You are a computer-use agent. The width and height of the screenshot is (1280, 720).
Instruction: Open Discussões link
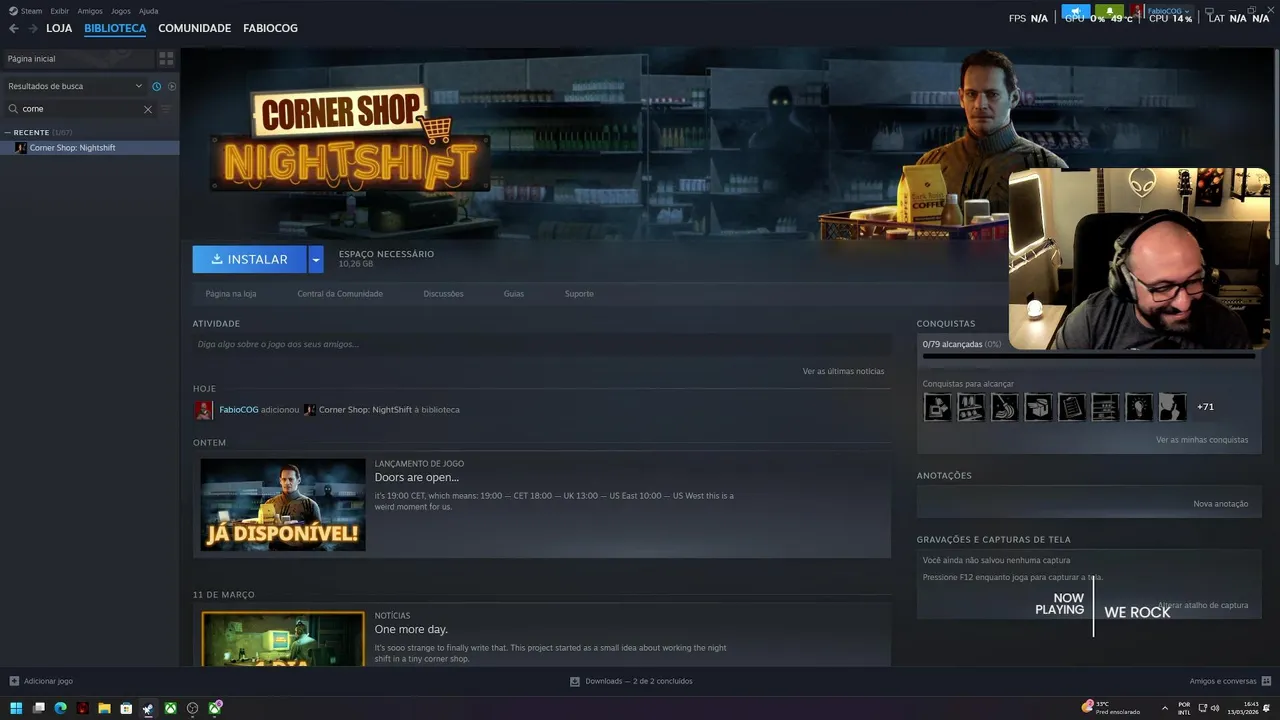pyautogui.click(x=443, y=294)
